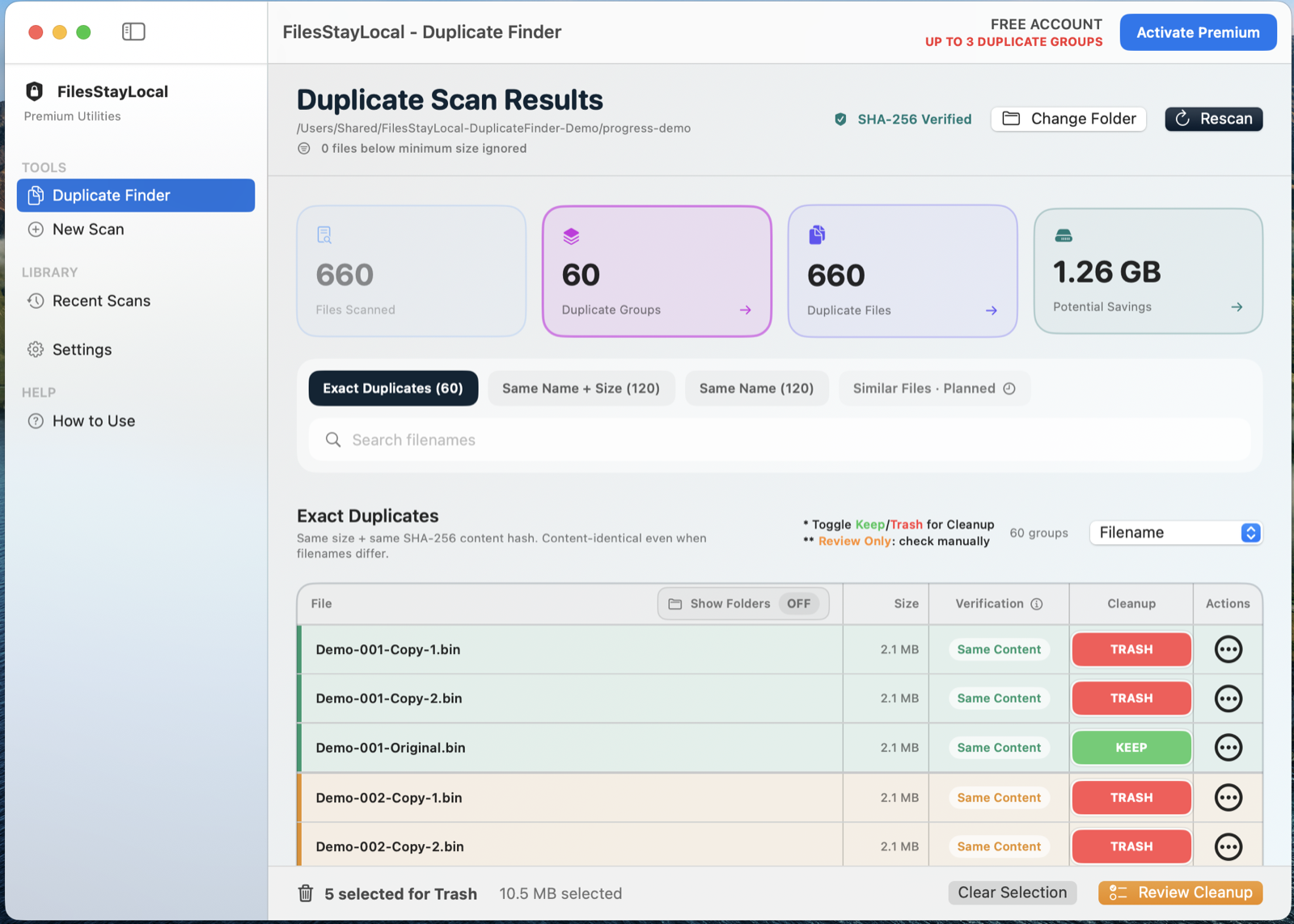
Task: Click Change Folder button
Action: (x=1068, y=119)
